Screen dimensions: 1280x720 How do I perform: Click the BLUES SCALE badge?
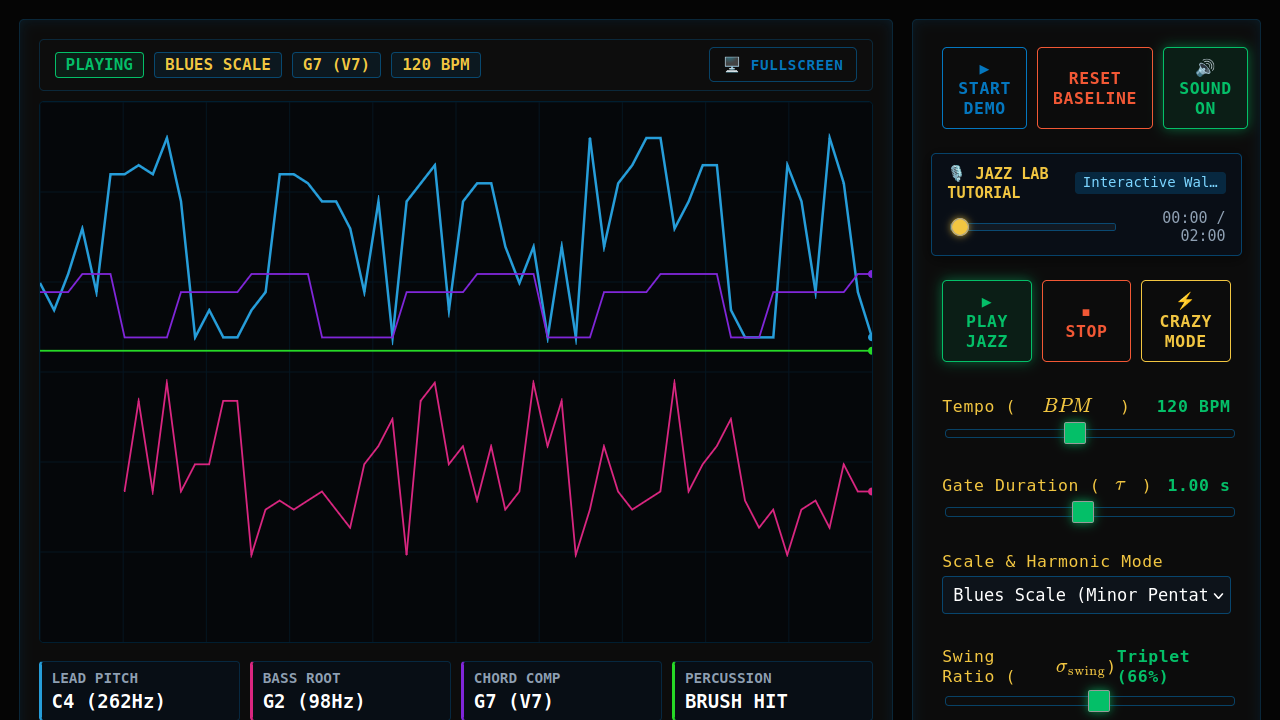pos(218,65)
